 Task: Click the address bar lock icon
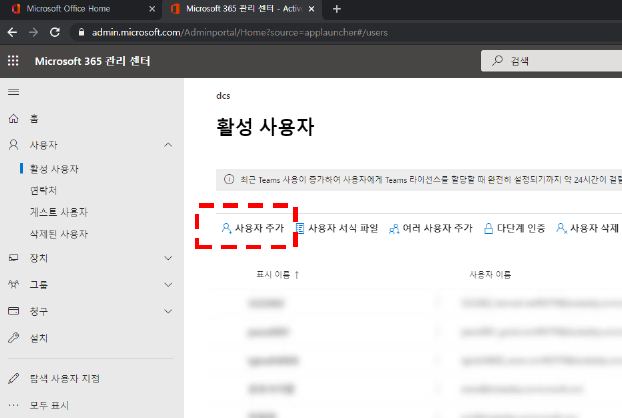click(81, 32)
